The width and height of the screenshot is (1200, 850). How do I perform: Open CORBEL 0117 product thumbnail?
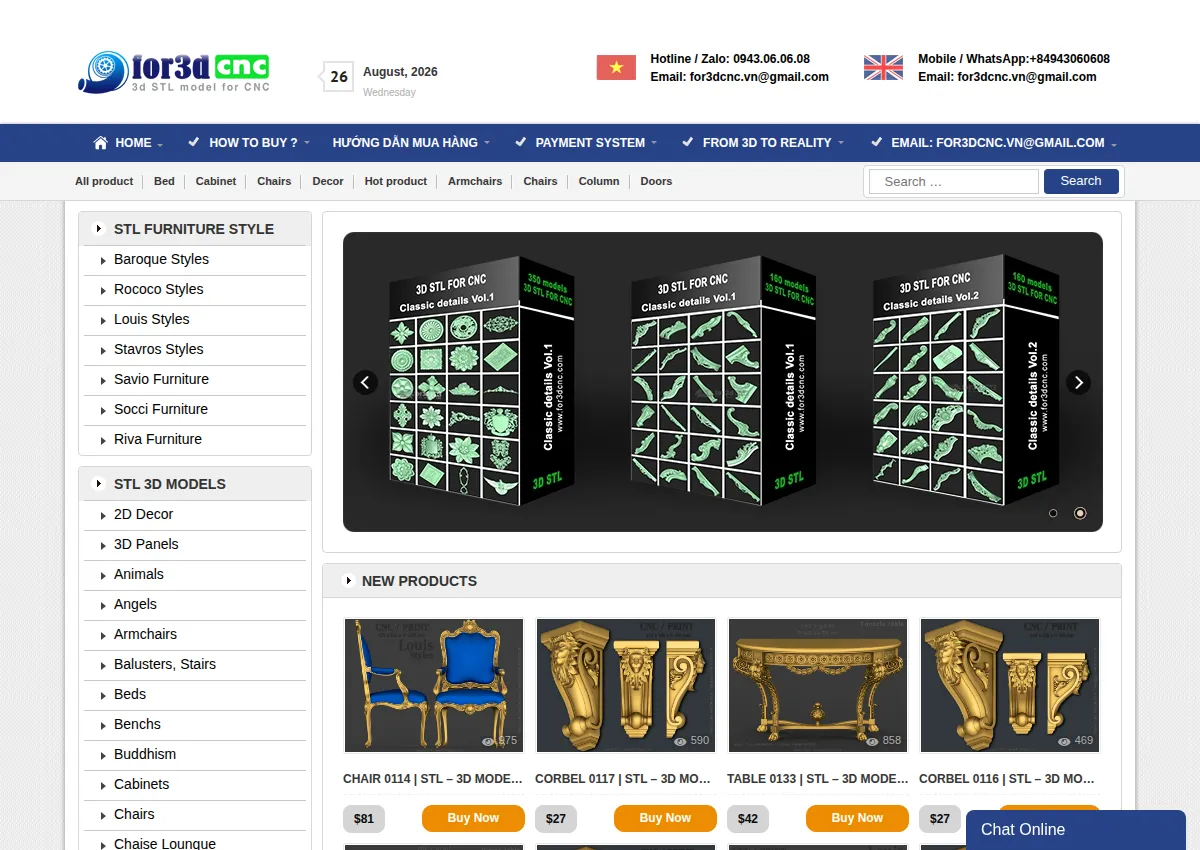tap(625, 685)
